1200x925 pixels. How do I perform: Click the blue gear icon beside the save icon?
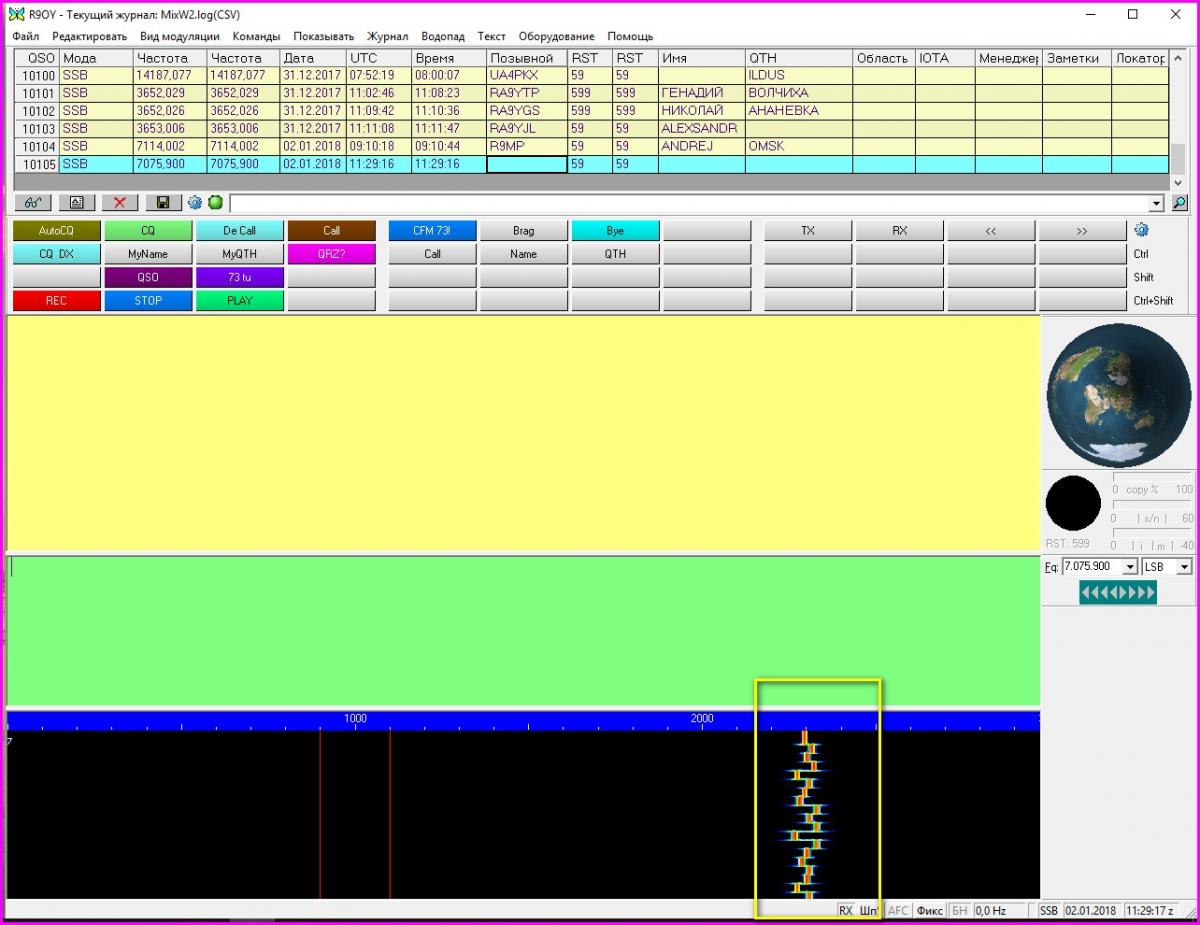(x=195, y=202)
